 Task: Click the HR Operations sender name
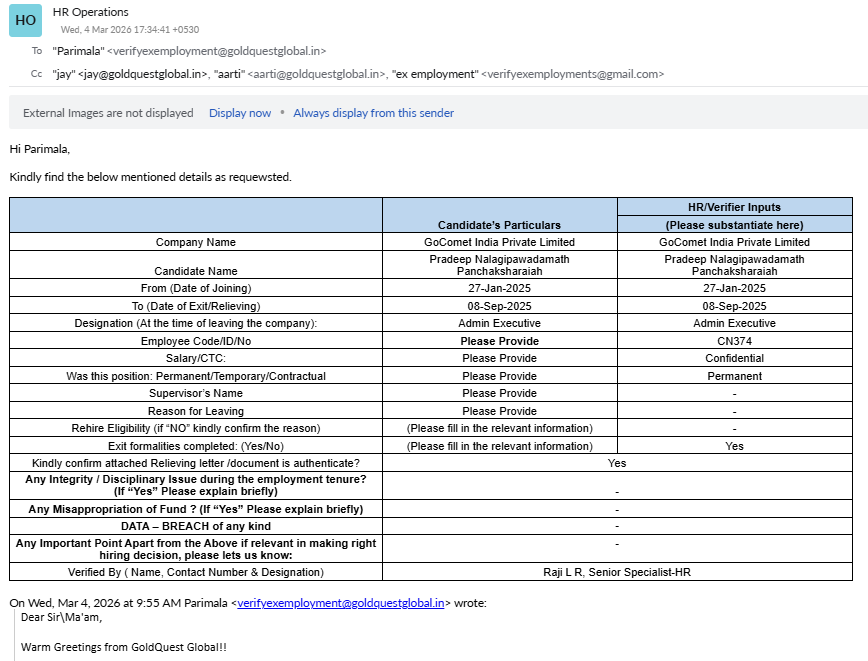click(90, 12)
